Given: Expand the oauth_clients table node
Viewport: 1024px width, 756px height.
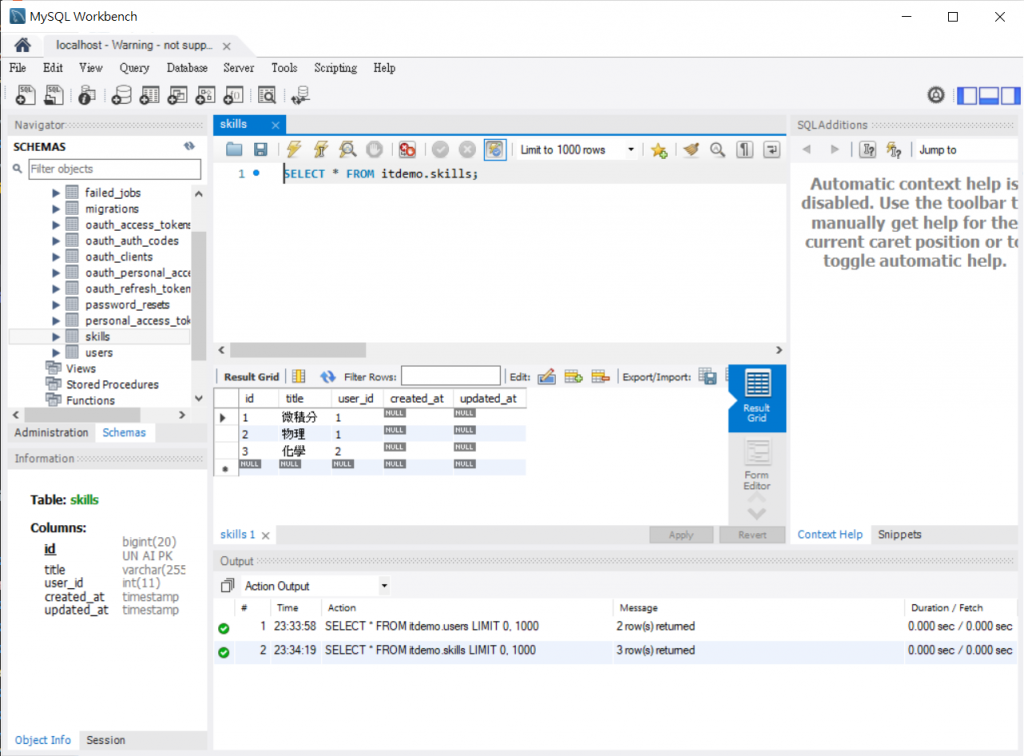Looking at the screenshot, I should click(x=56, y=257).
